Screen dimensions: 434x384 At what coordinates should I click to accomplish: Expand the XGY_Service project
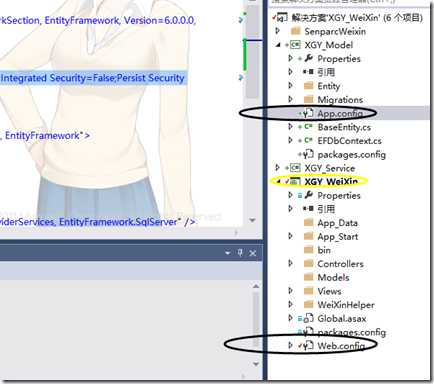pyautogui.click(x=277, y=168)
